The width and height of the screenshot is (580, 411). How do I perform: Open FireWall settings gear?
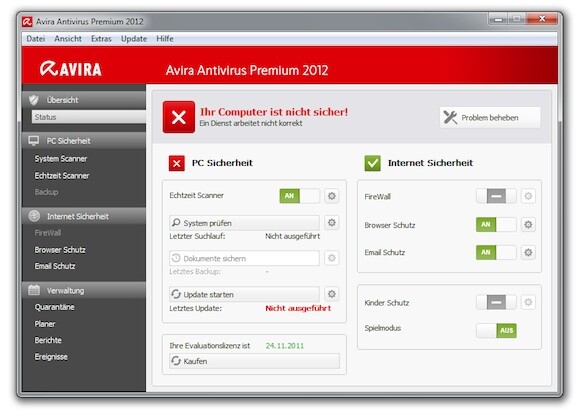528,196
